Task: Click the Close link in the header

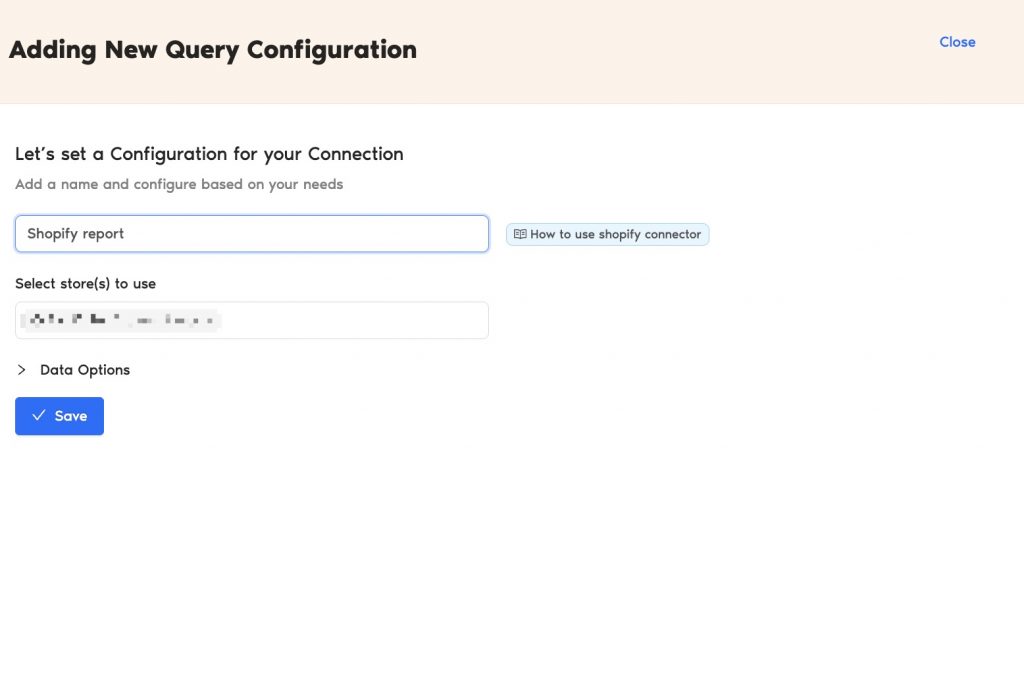Action: [957, 42]
